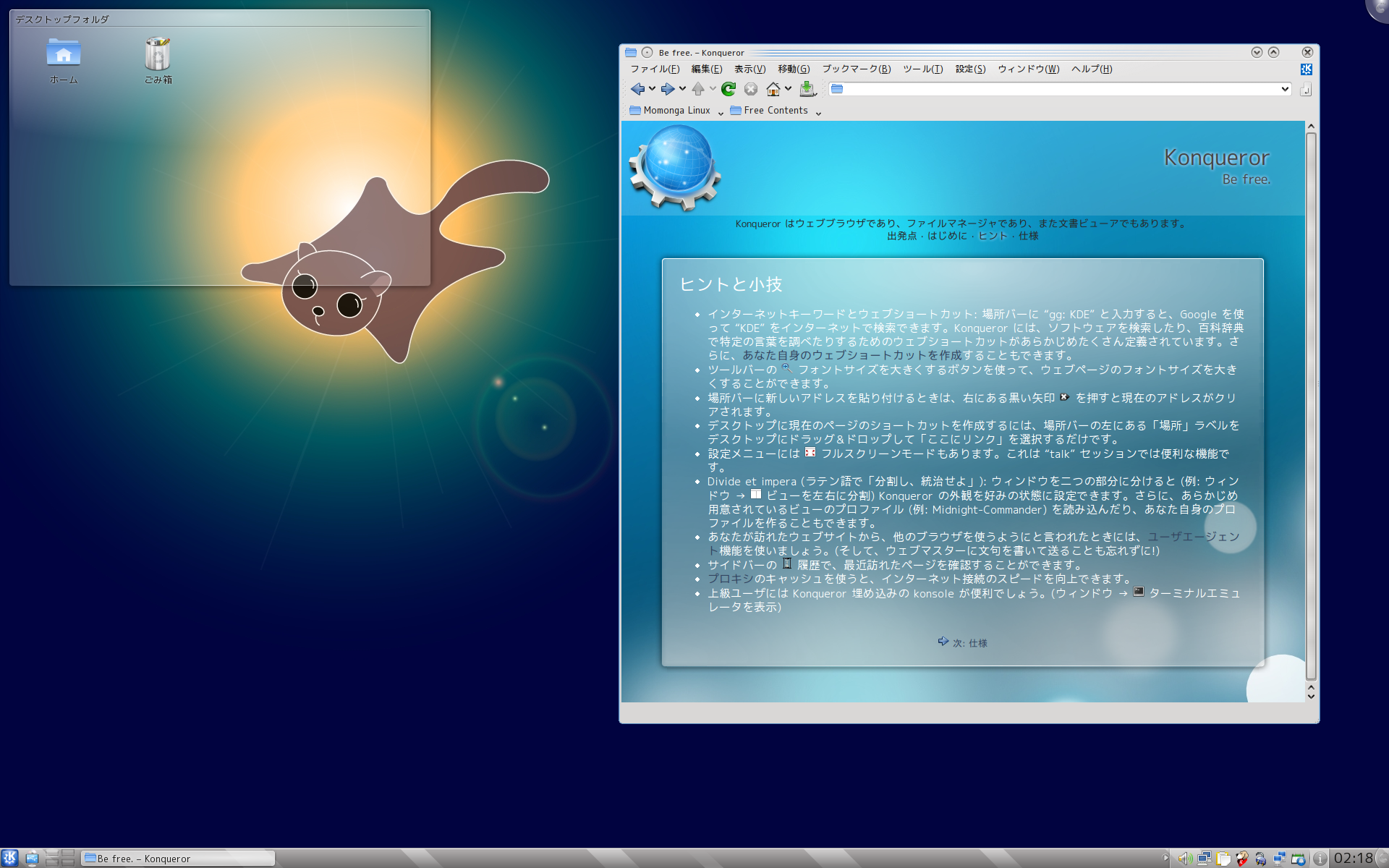Screen dimensions: 1389x868
Task: Open the 設定(S) menu
Action: pyautogui.click(x=971, y=69)
